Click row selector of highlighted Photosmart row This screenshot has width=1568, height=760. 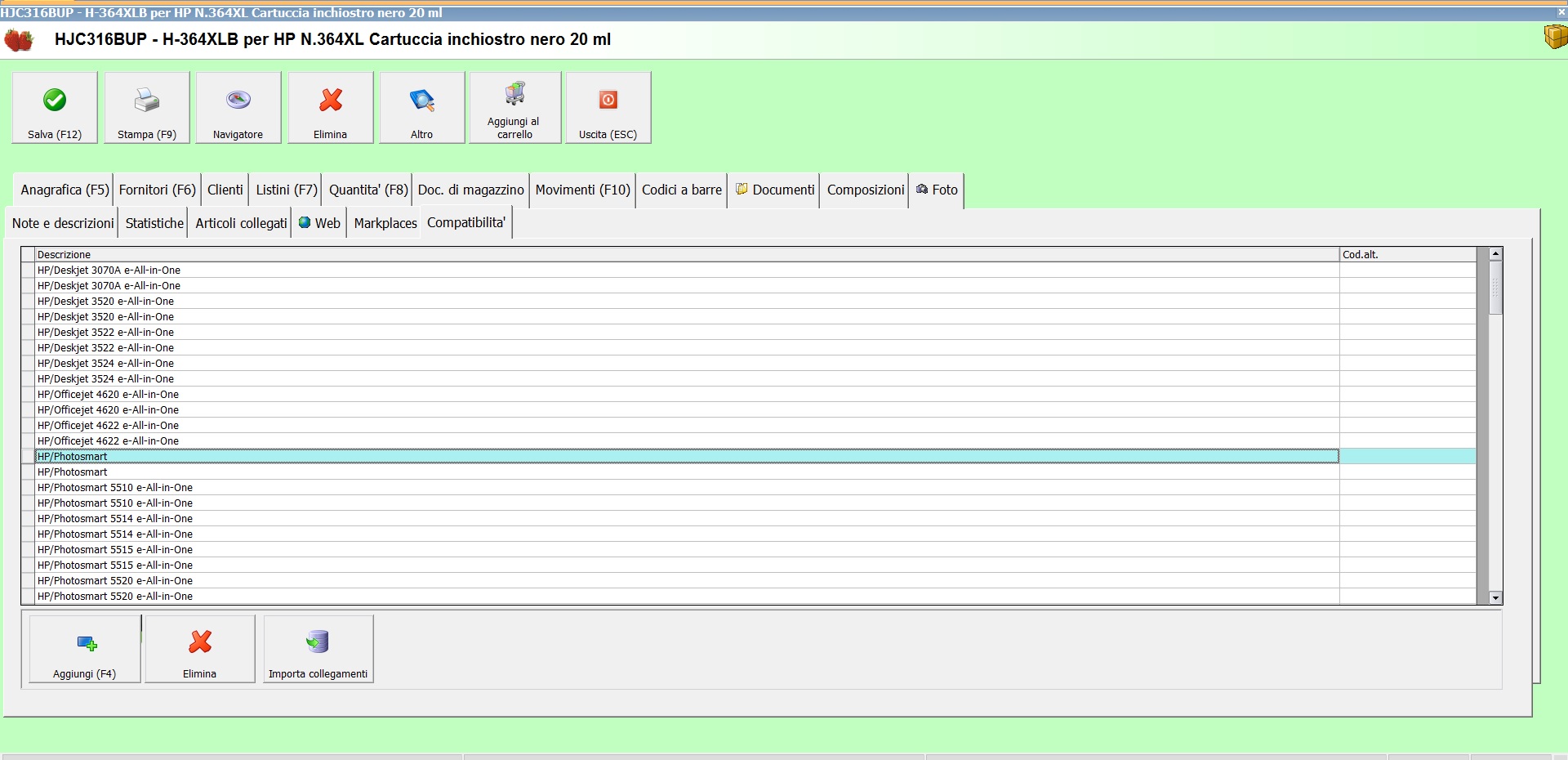tap(28, 456)
